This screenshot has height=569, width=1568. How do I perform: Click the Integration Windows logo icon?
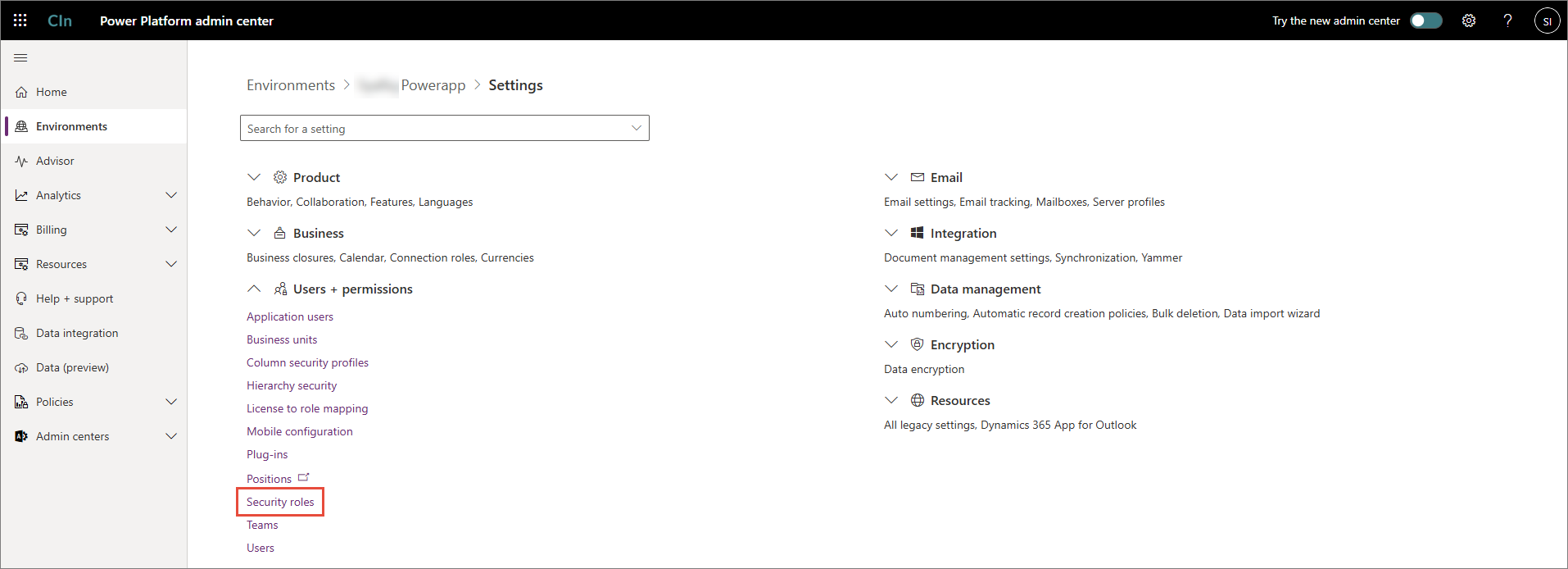click(x=918, y=233)
